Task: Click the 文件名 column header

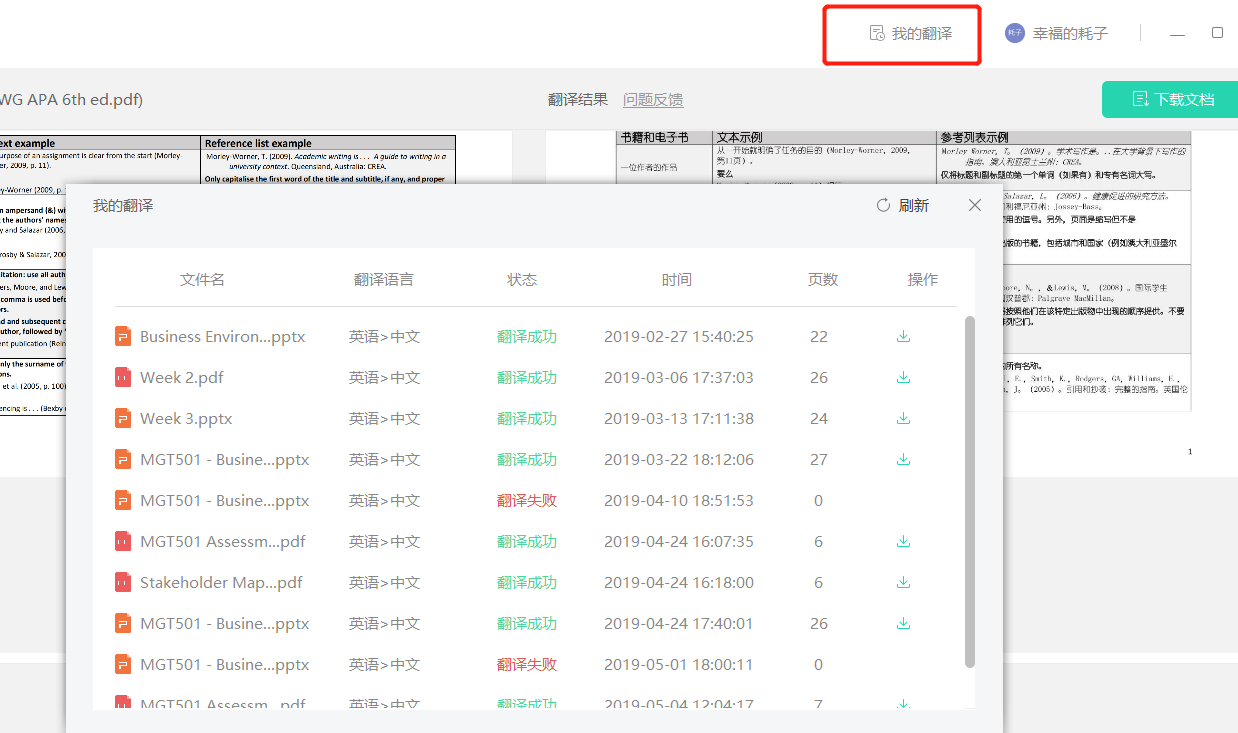Action: click(x=202, y=279)
